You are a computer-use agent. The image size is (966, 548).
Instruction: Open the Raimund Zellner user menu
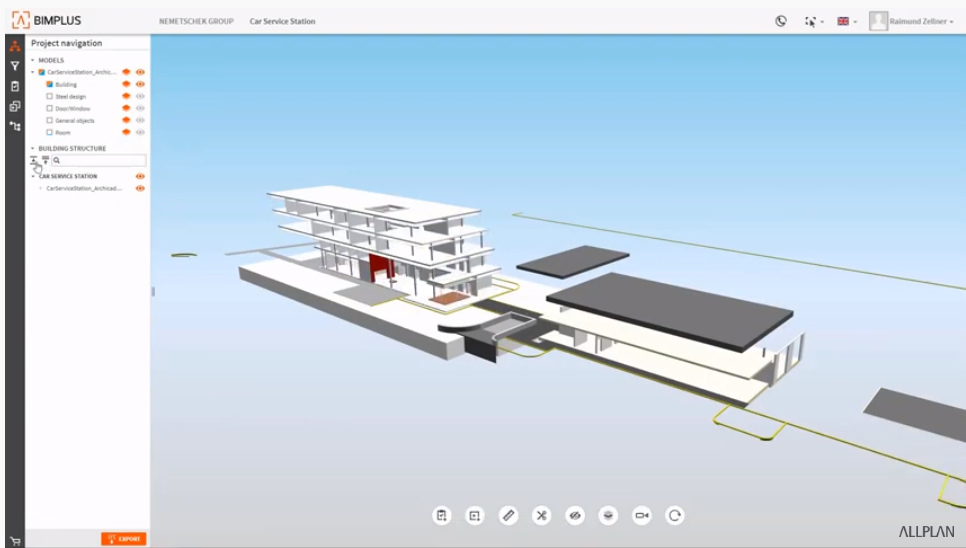(x=911, y=21)
